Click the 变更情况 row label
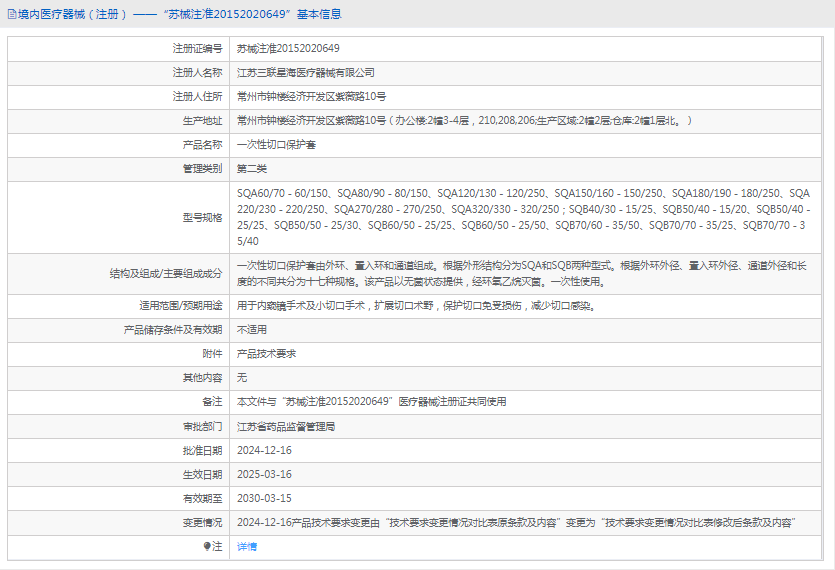This screenshot has height=570, width=835. coord(202,523)
